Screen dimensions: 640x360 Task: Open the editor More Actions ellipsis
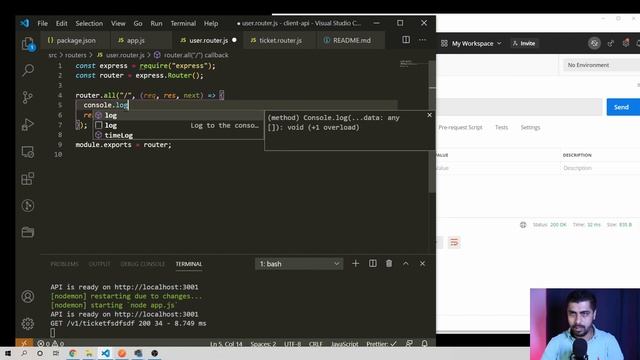point(422,40)
